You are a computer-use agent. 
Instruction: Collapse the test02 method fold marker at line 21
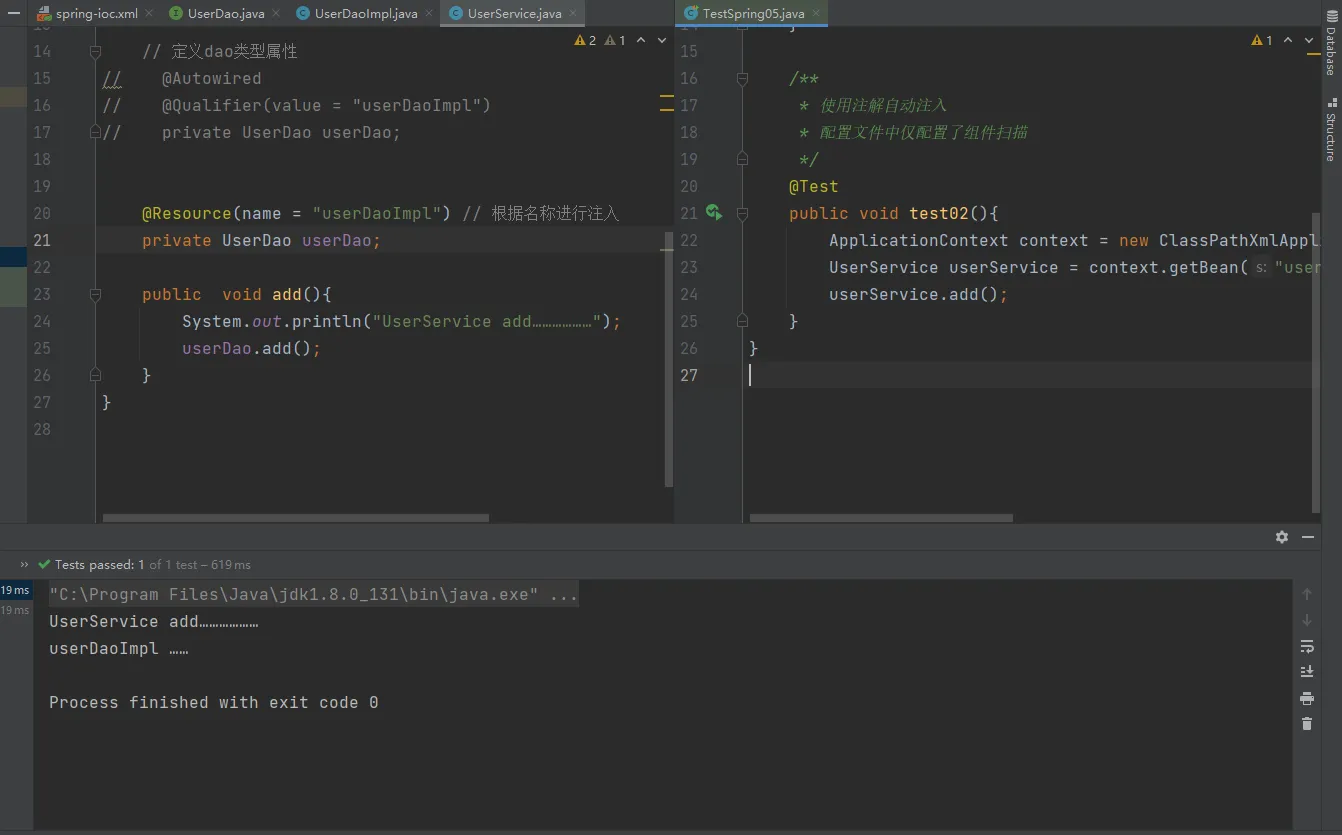point(742,213)
